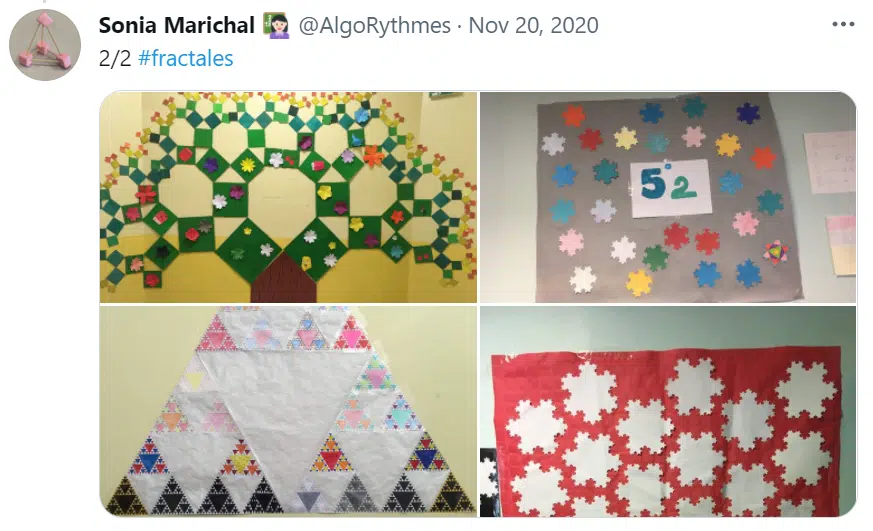Click the teacher emoji beside the name

click(278, 26)
